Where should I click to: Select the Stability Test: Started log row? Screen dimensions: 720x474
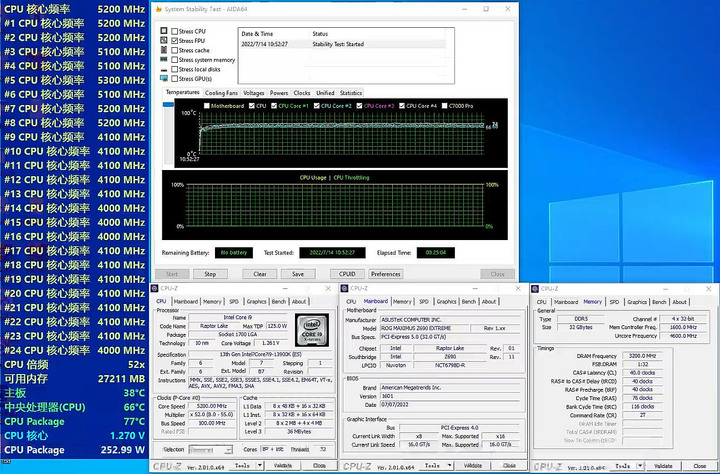click(340, 44)
